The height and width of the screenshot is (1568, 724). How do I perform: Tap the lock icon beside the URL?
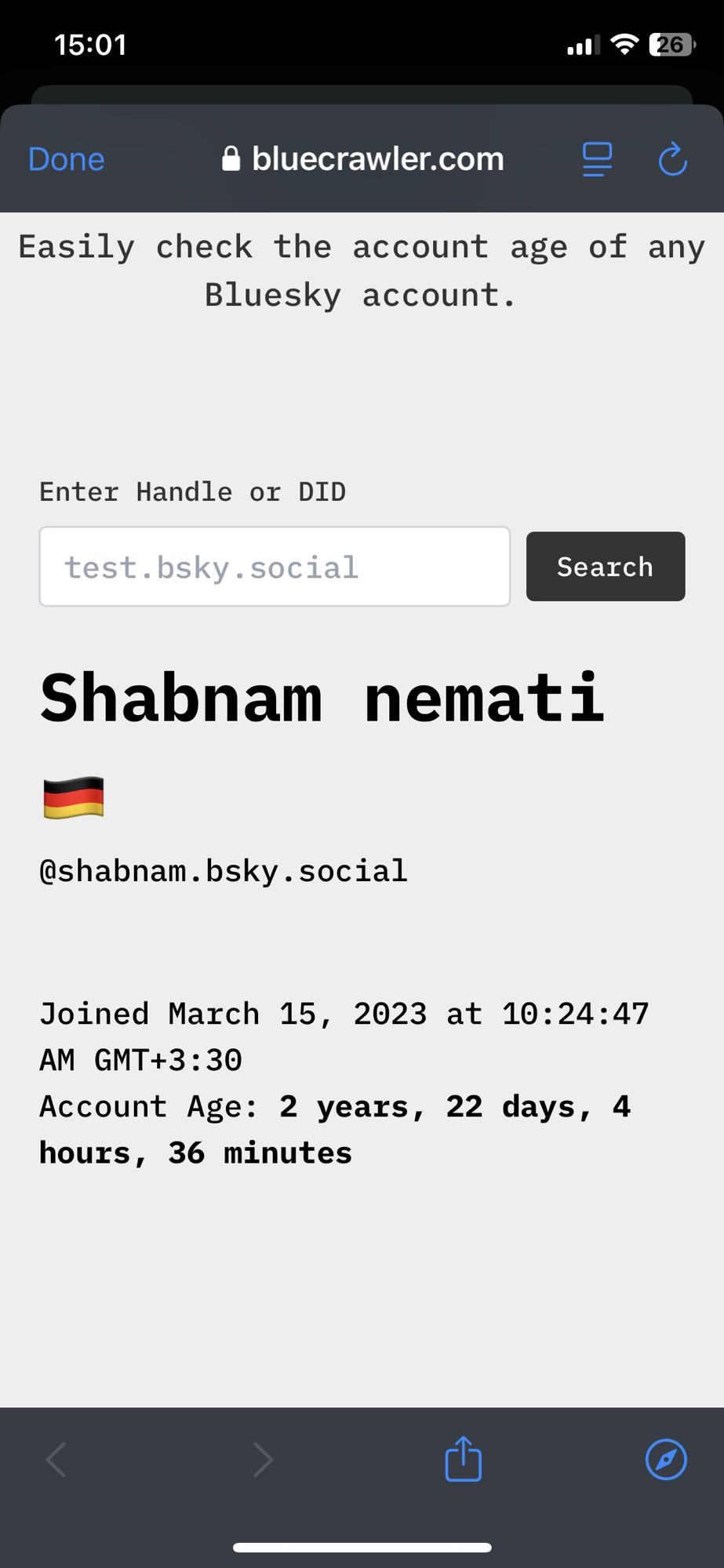(231, 158)
